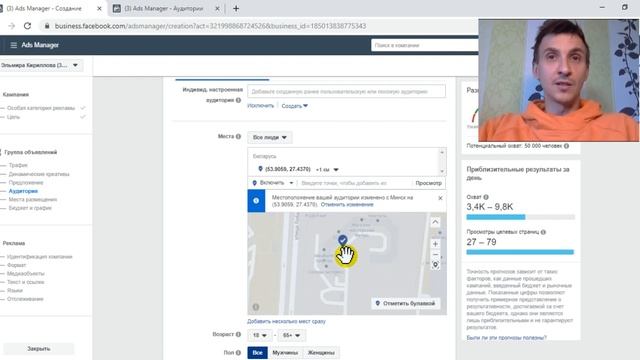Zoom in on the map
This screenshot has height=360, width=640.
coord(435,244)
